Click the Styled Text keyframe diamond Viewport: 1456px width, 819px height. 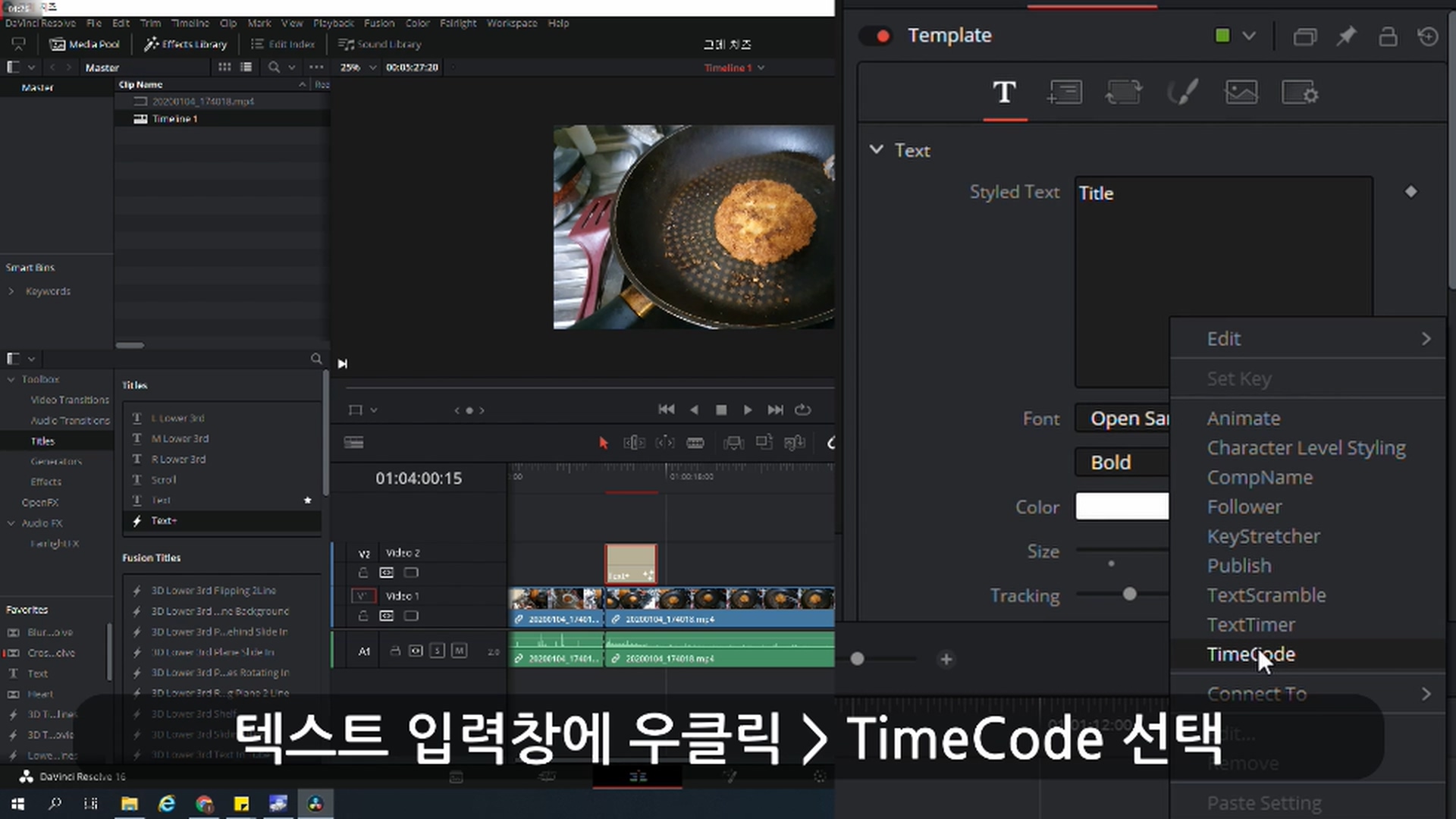tap(1410, 192)
